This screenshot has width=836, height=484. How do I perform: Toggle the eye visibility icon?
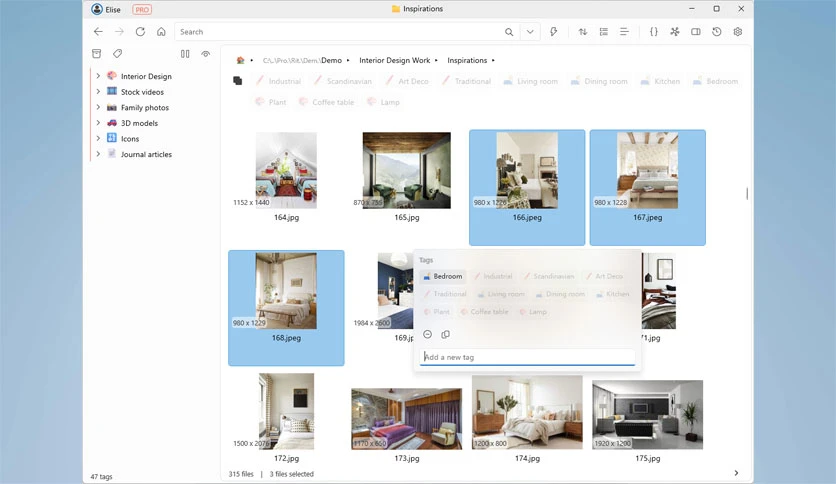pos(206,53)
